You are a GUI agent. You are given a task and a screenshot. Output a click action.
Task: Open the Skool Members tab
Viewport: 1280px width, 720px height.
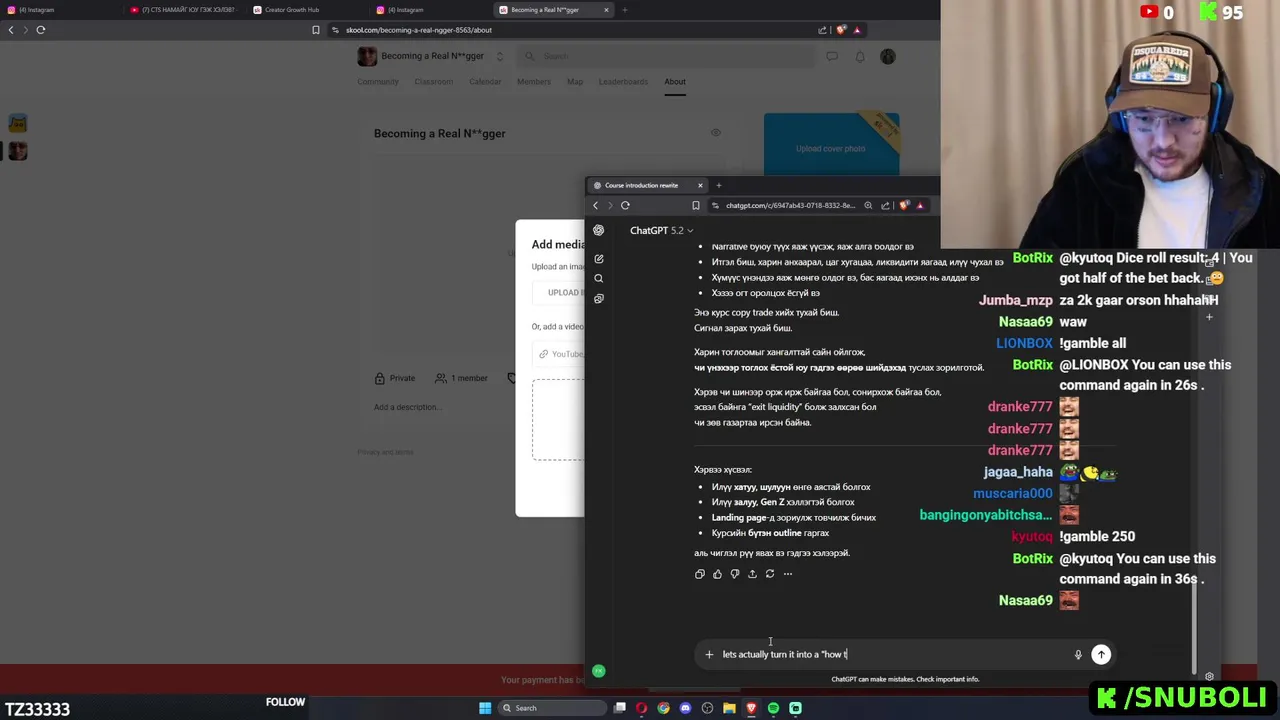coord(534,82)
